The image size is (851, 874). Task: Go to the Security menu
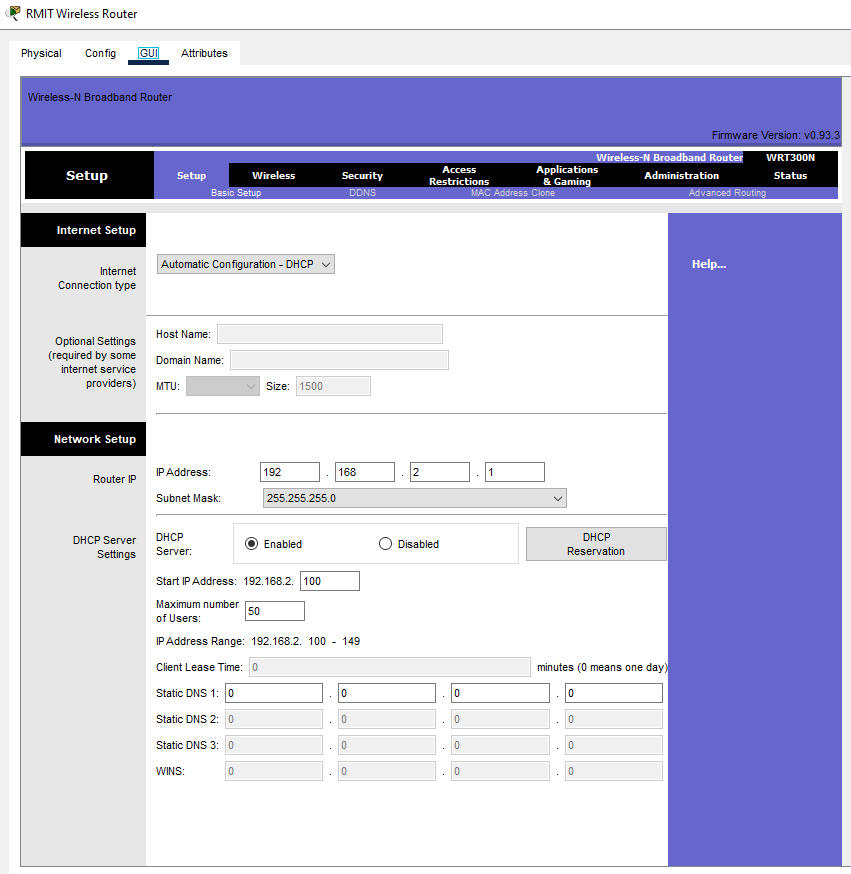[x=362, y=176]
